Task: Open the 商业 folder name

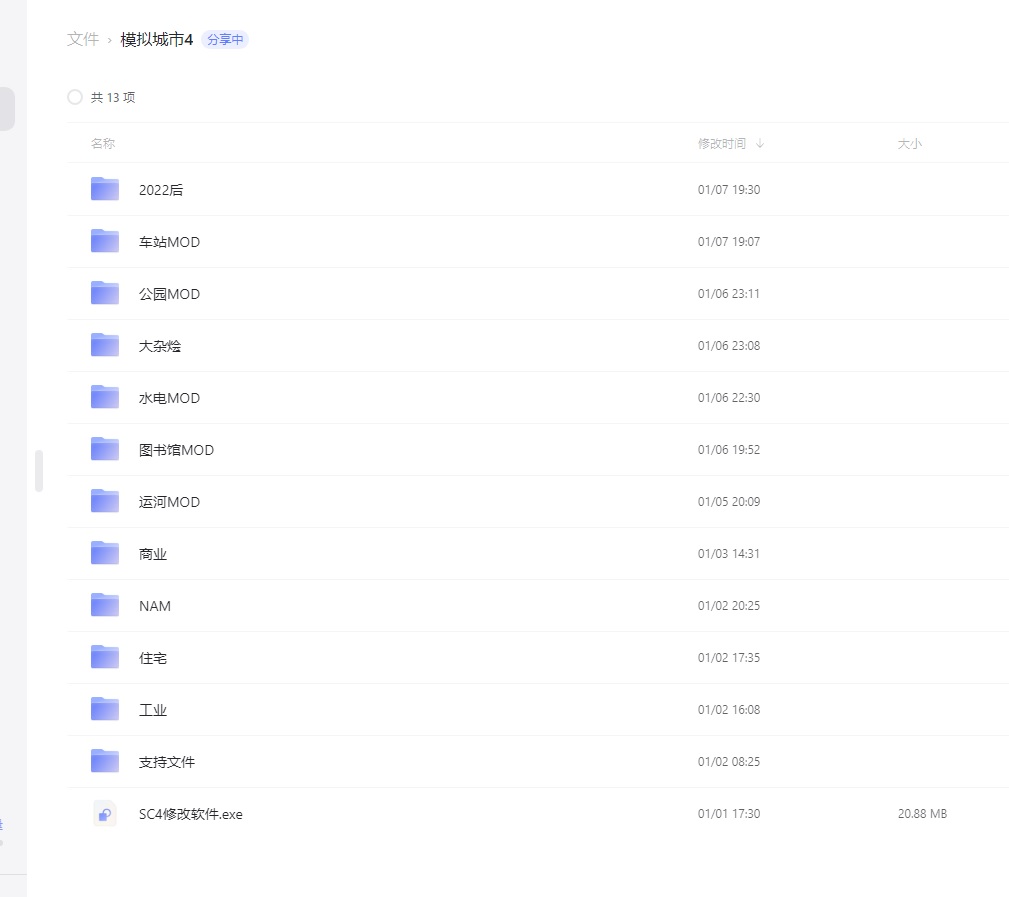Action: pyautogui.click(x=153, y=554)
